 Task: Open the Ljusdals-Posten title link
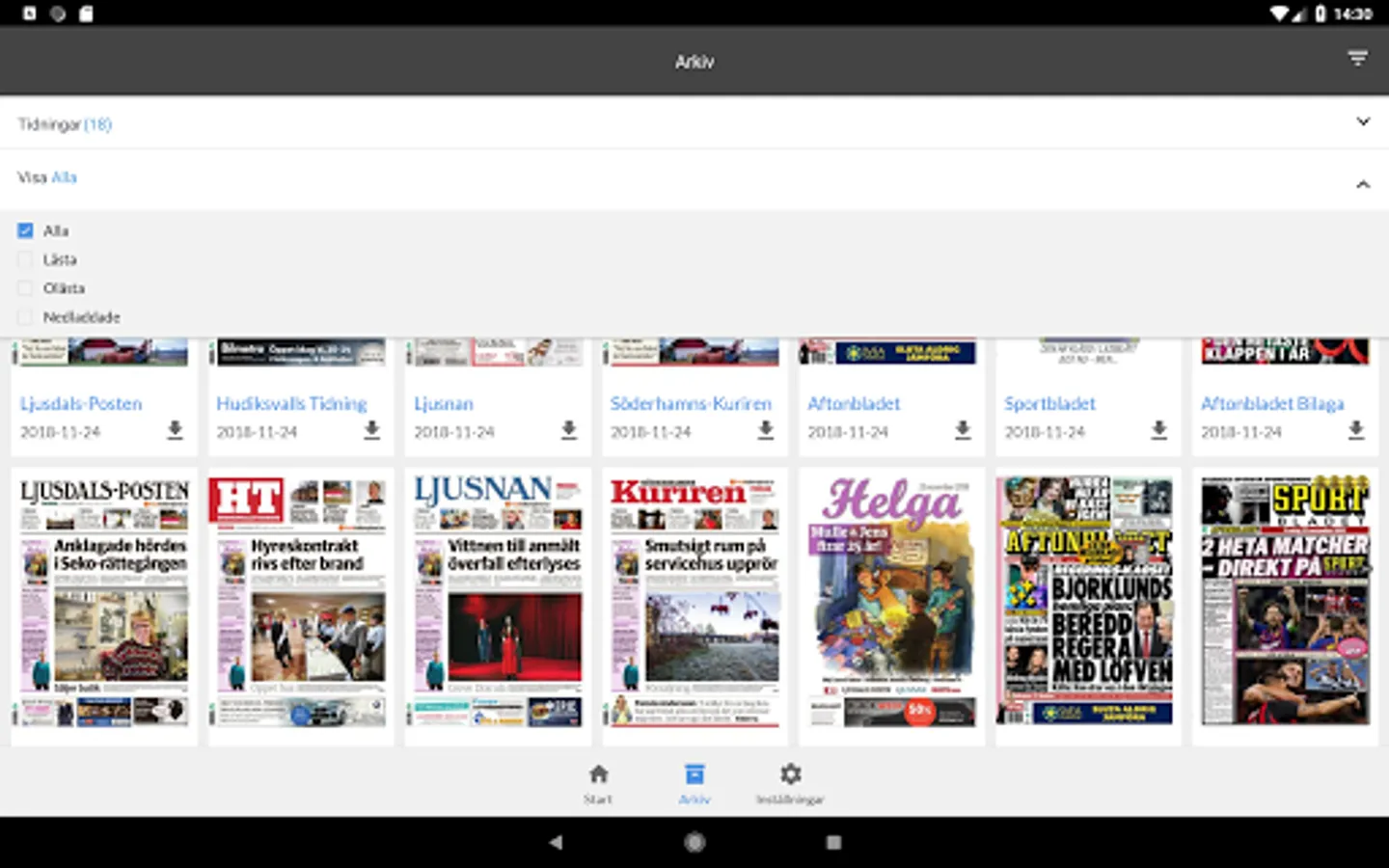(81, 403)
